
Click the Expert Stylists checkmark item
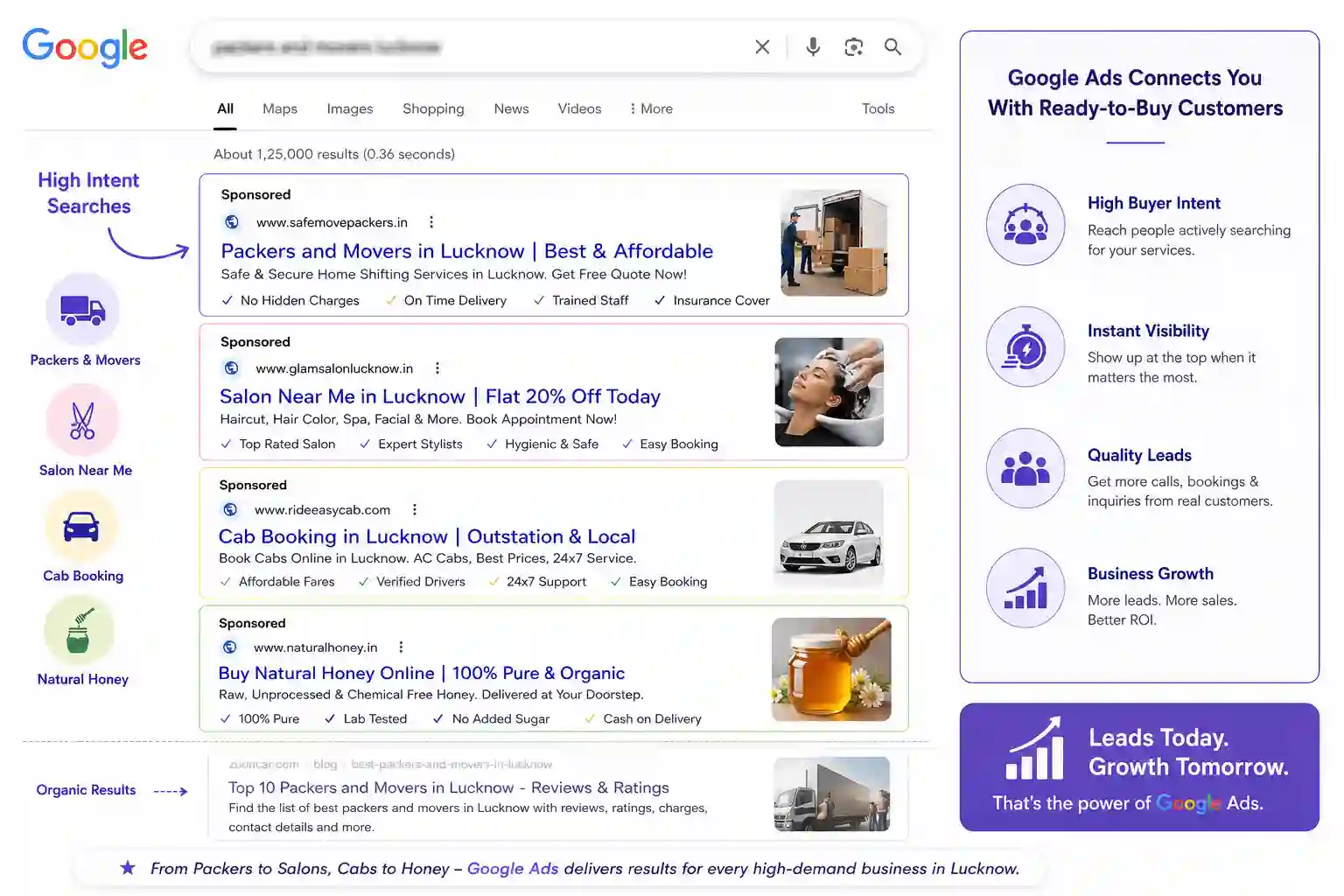point(411,444)
